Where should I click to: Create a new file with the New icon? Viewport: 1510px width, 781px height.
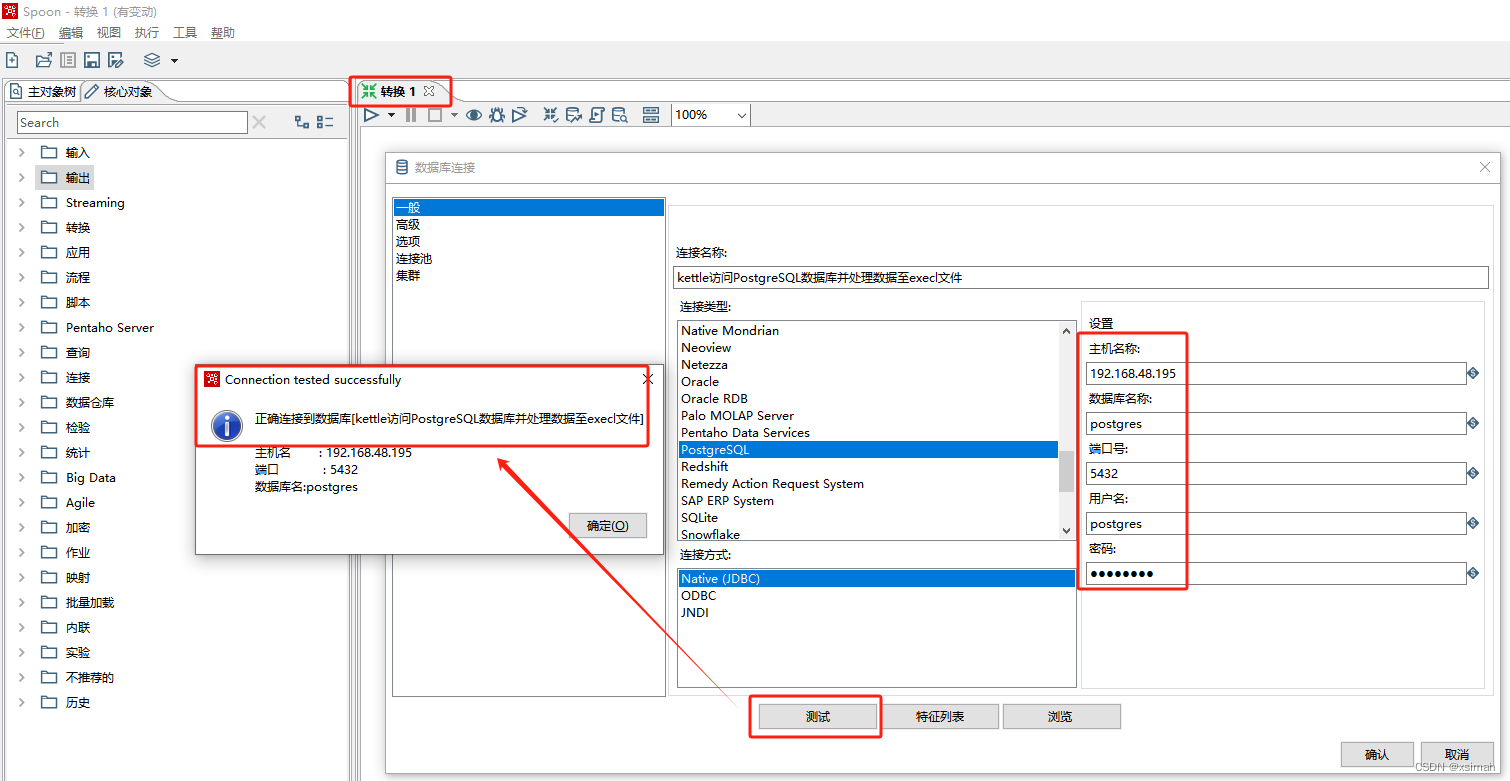pos(12,60)
